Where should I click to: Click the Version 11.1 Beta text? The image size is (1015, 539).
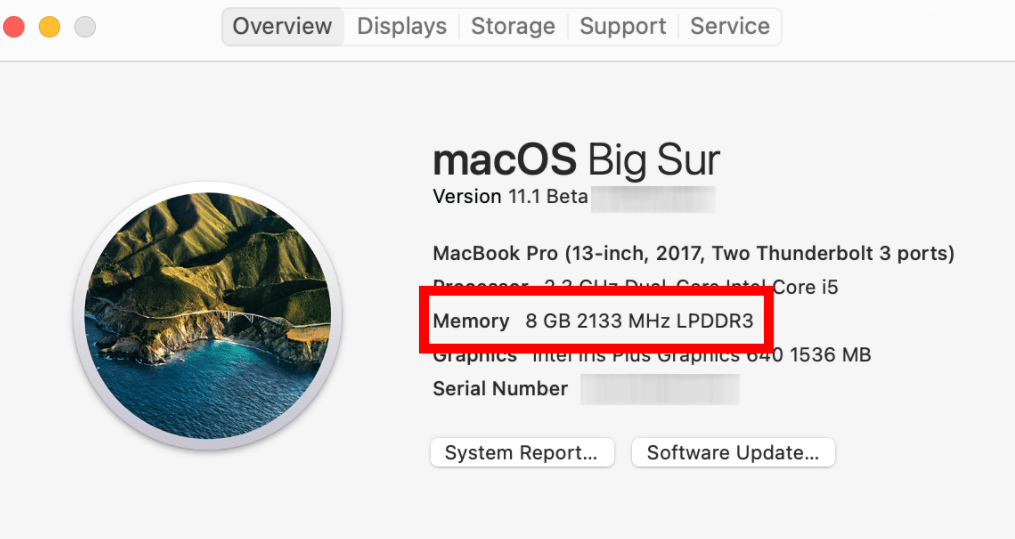pyautogui.click(x=510, y=197)
